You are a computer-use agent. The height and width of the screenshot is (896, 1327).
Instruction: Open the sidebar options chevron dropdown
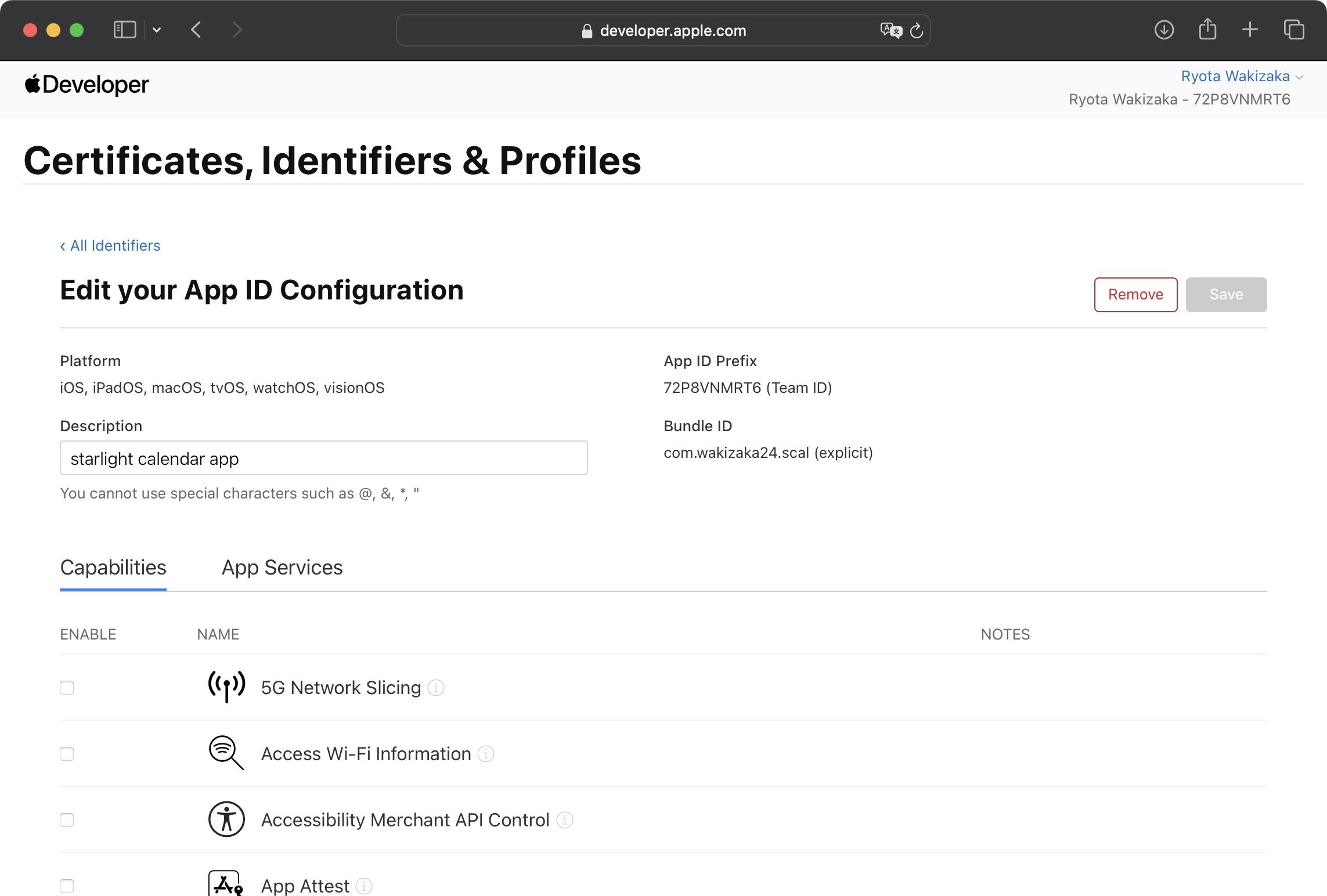(157, 30)
